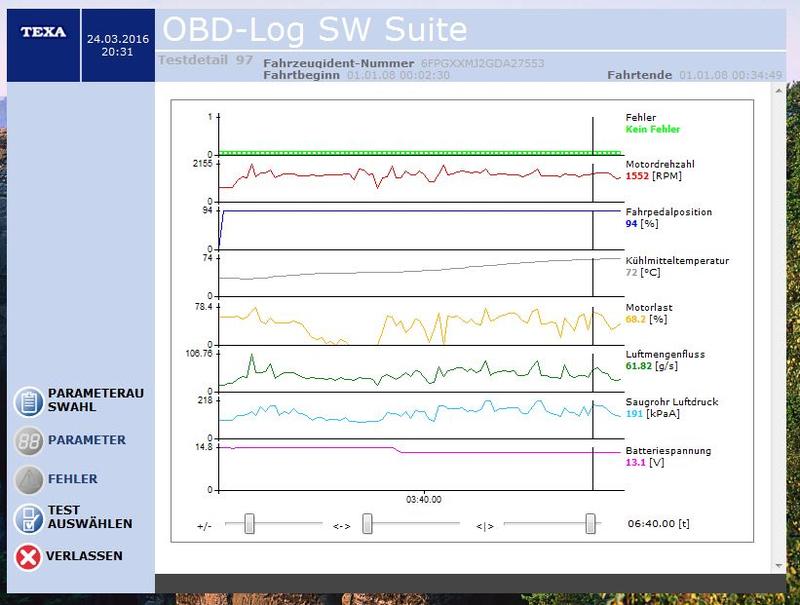The width and height of the screenshot is (800, 605).
Task: Click the Motorlast label
Action: pos(649,307)
